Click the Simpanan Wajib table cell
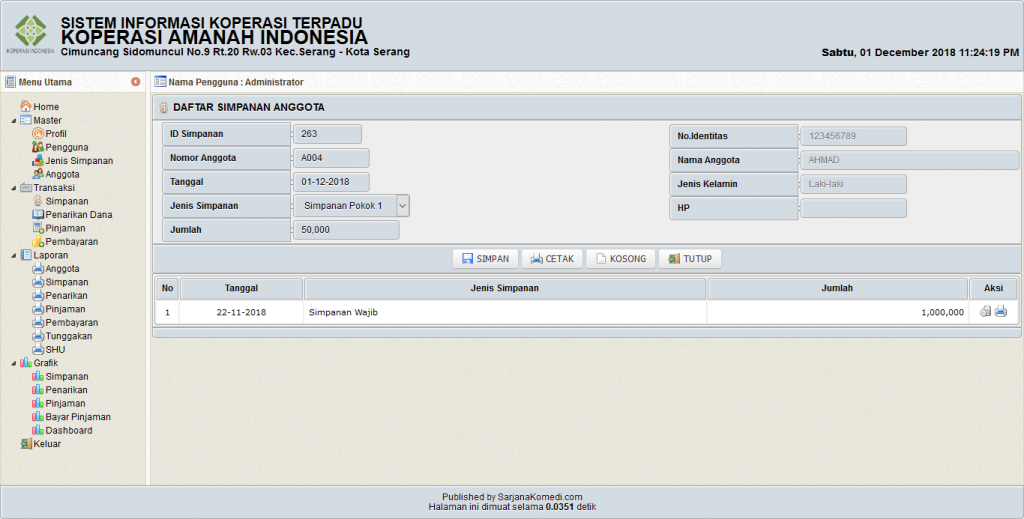 click(x=505, y=312)
